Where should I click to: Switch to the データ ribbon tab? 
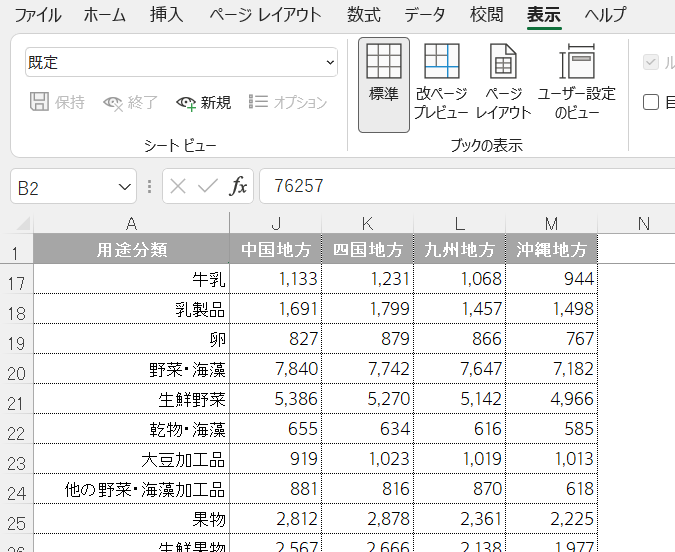pyautogui.click(x=425, y=15)
